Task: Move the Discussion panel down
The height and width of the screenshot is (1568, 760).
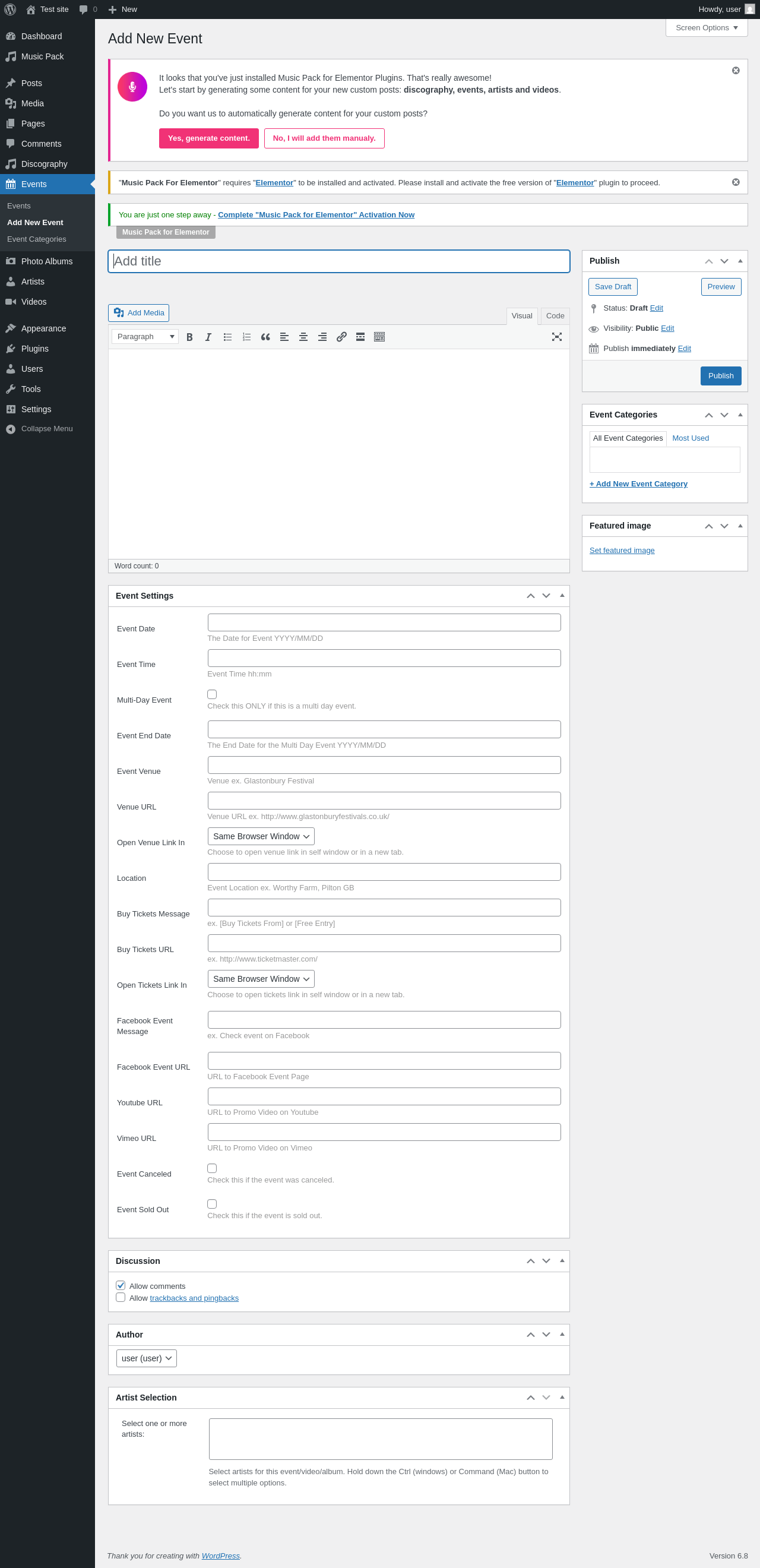Action: click(546, 1261)
